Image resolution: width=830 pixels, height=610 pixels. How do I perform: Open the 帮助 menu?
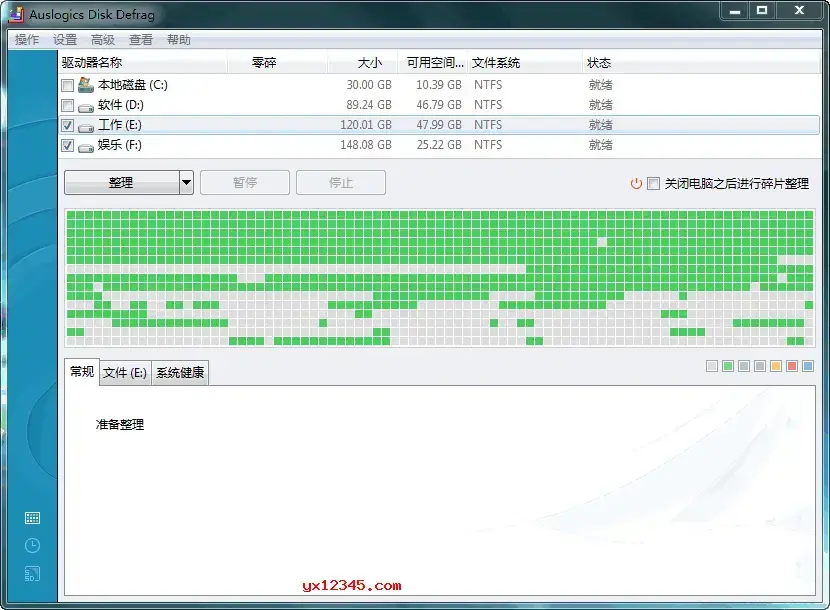click(x=179, y=40)
